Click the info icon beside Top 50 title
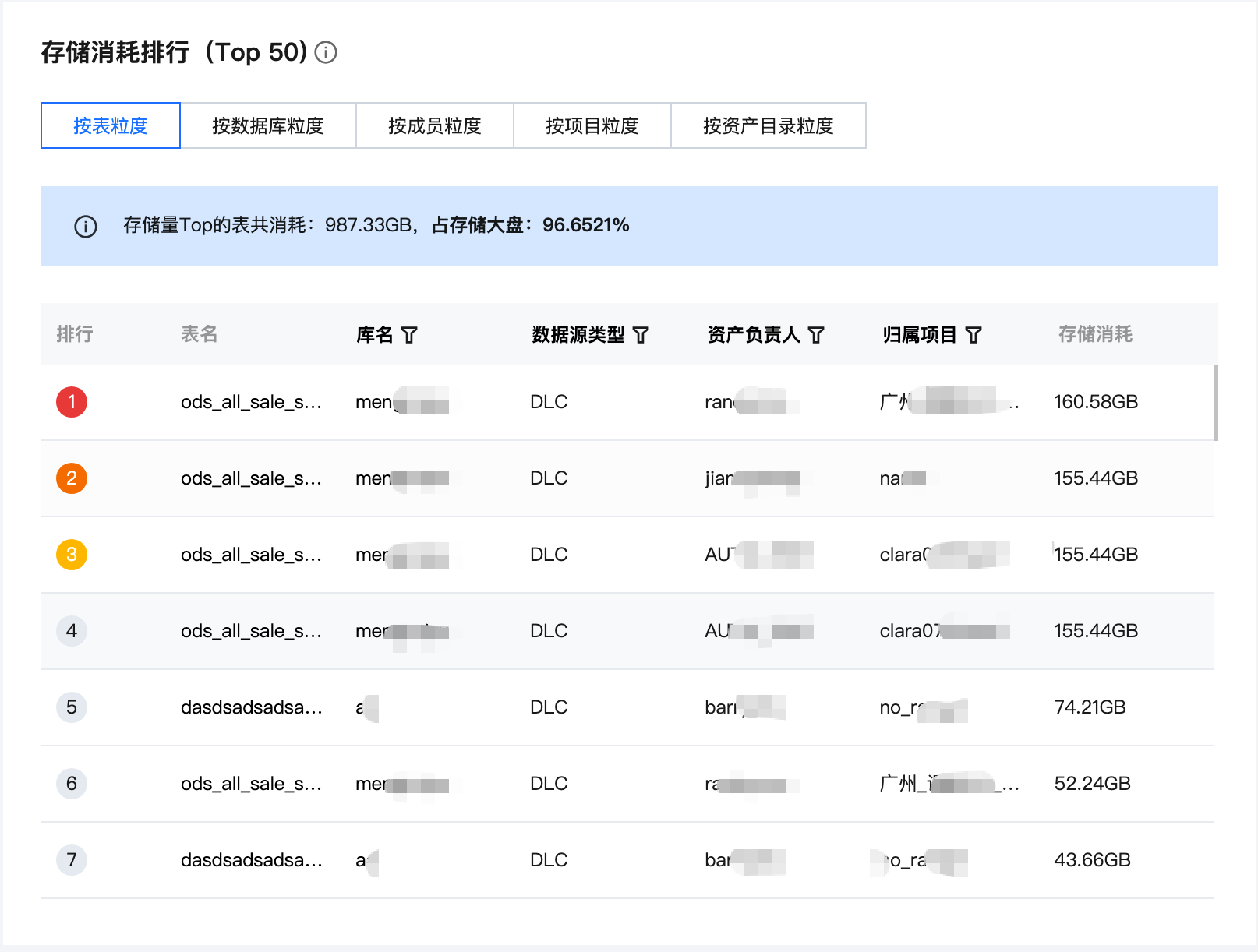The height and width of the screenshot is (952, 1258). [326, 52]
